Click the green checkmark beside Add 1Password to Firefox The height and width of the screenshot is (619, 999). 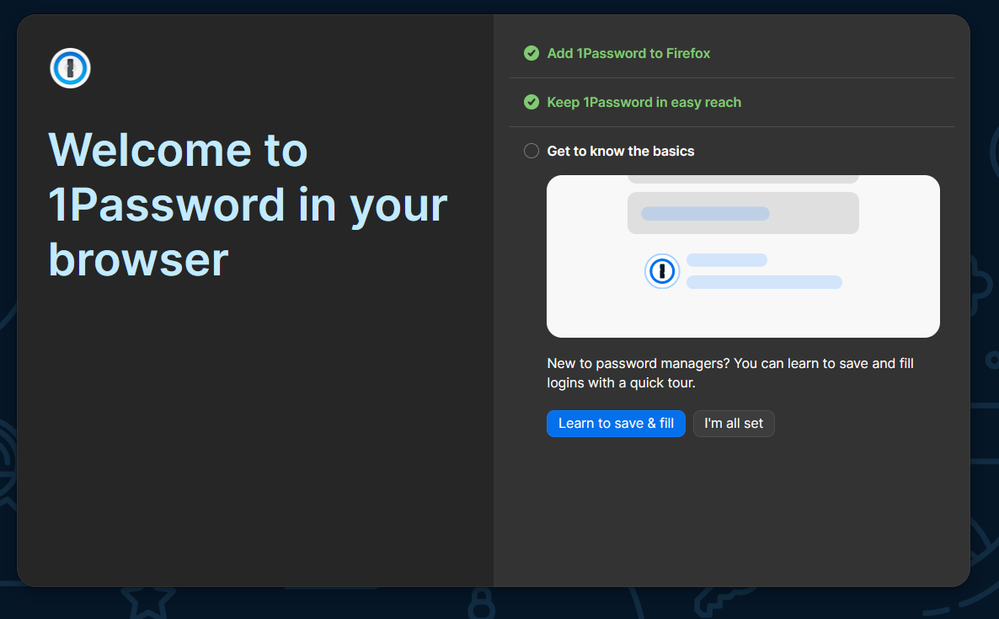tap(531, 53)
